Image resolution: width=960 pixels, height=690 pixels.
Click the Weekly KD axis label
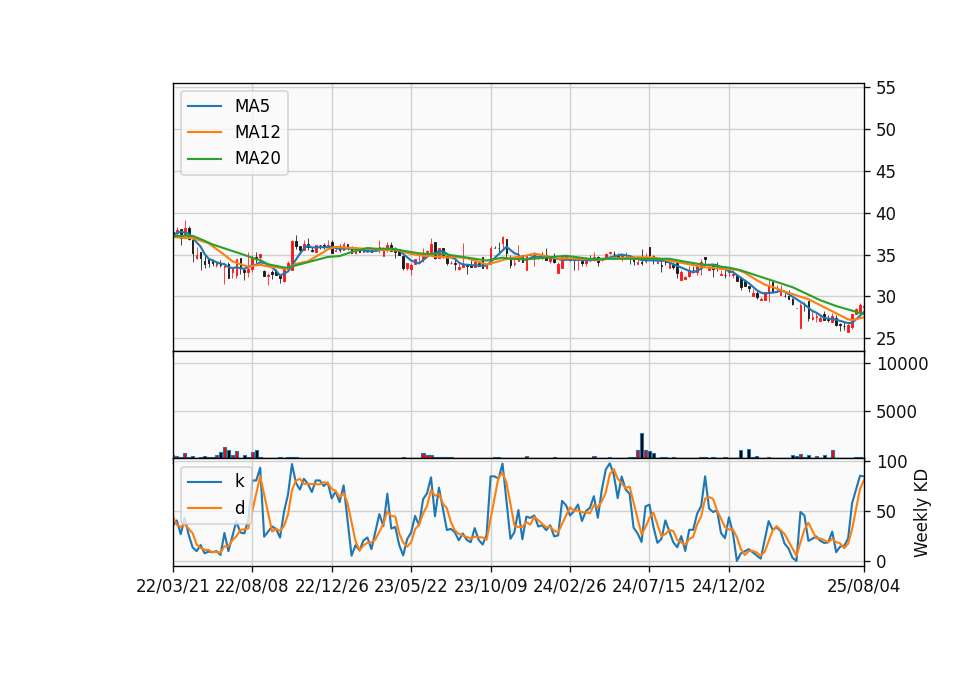coord(921,513)
